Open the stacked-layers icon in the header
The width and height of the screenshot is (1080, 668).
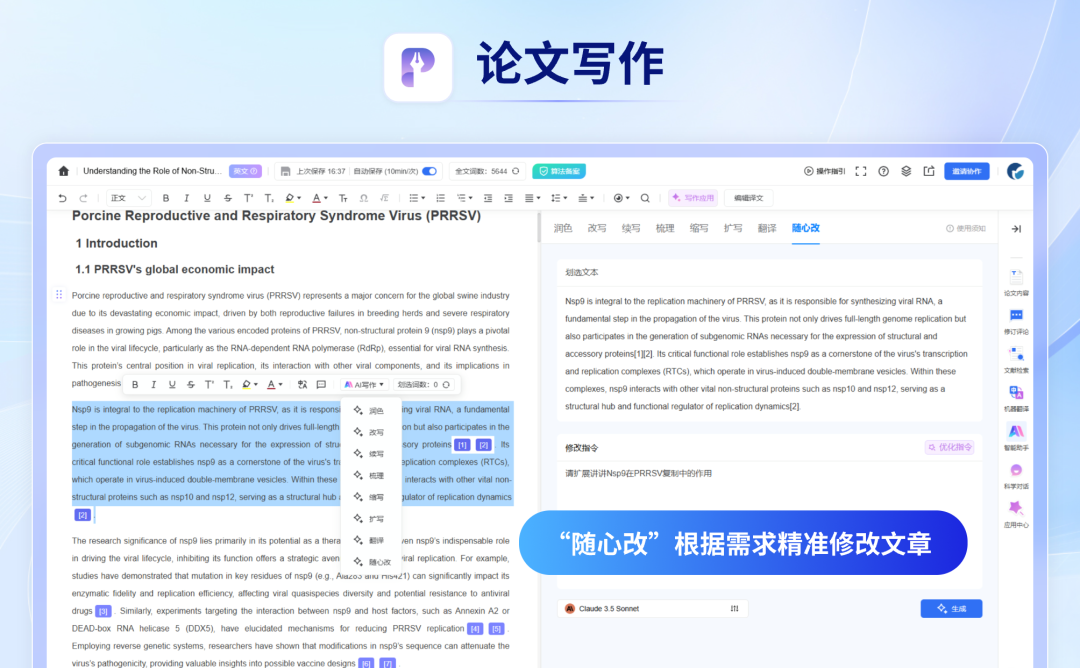906,171
